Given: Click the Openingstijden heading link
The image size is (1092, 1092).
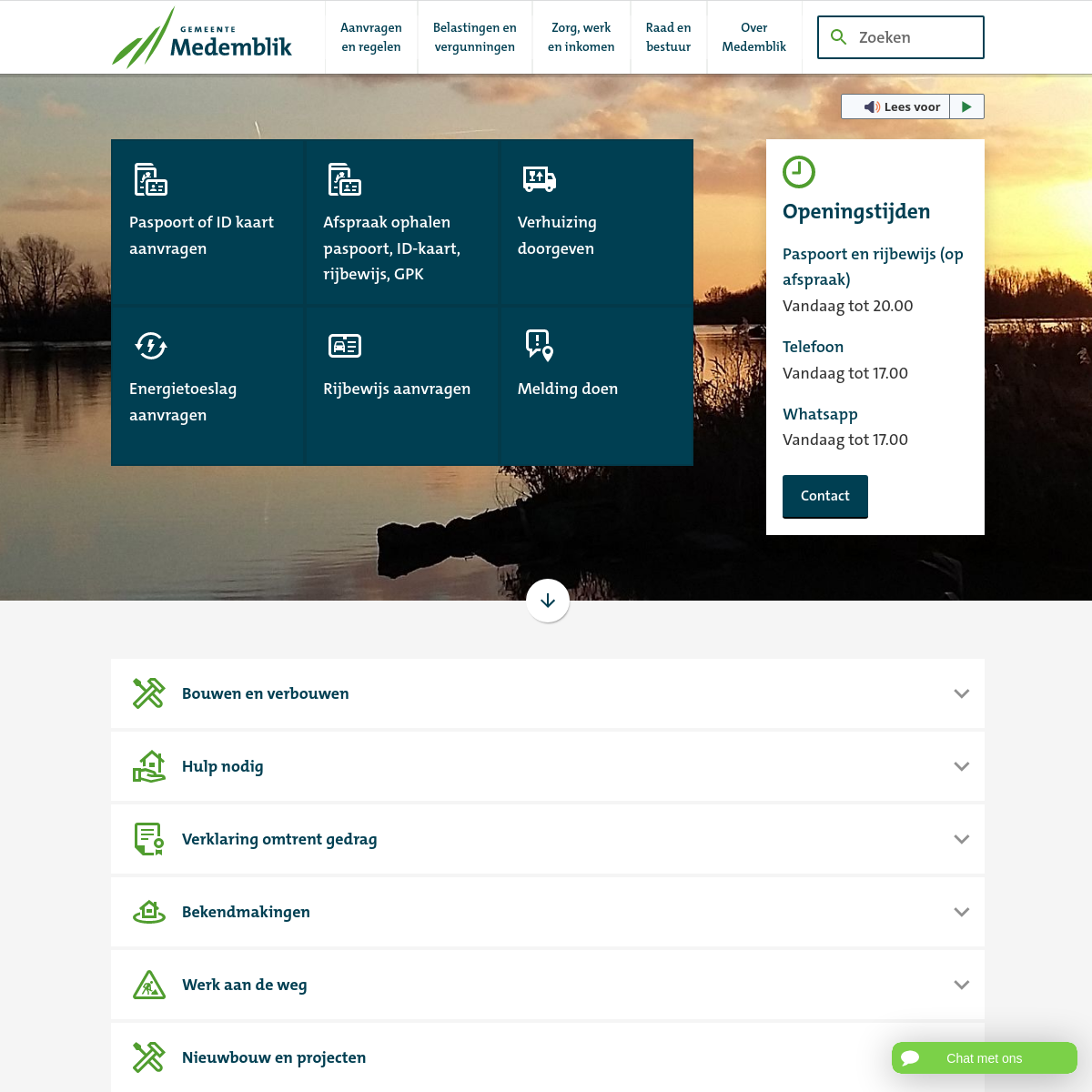Looking at the screenshot, I should click(x=856, y=212).
